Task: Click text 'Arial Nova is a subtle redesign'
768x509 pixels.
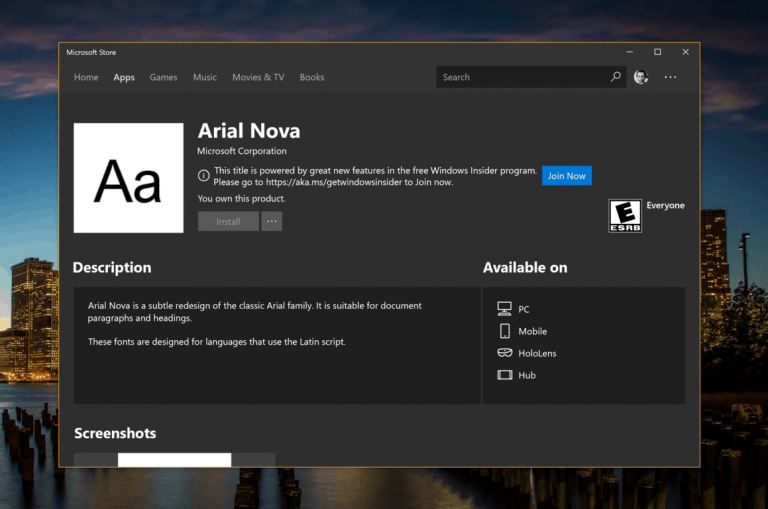Action: pos(149,305)
